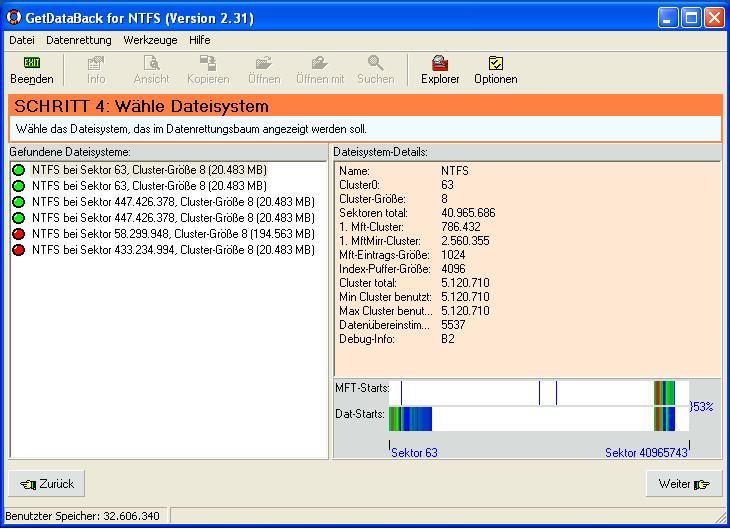
Task: Open the Werkzeuge menu
Action: tap(150, 40)
